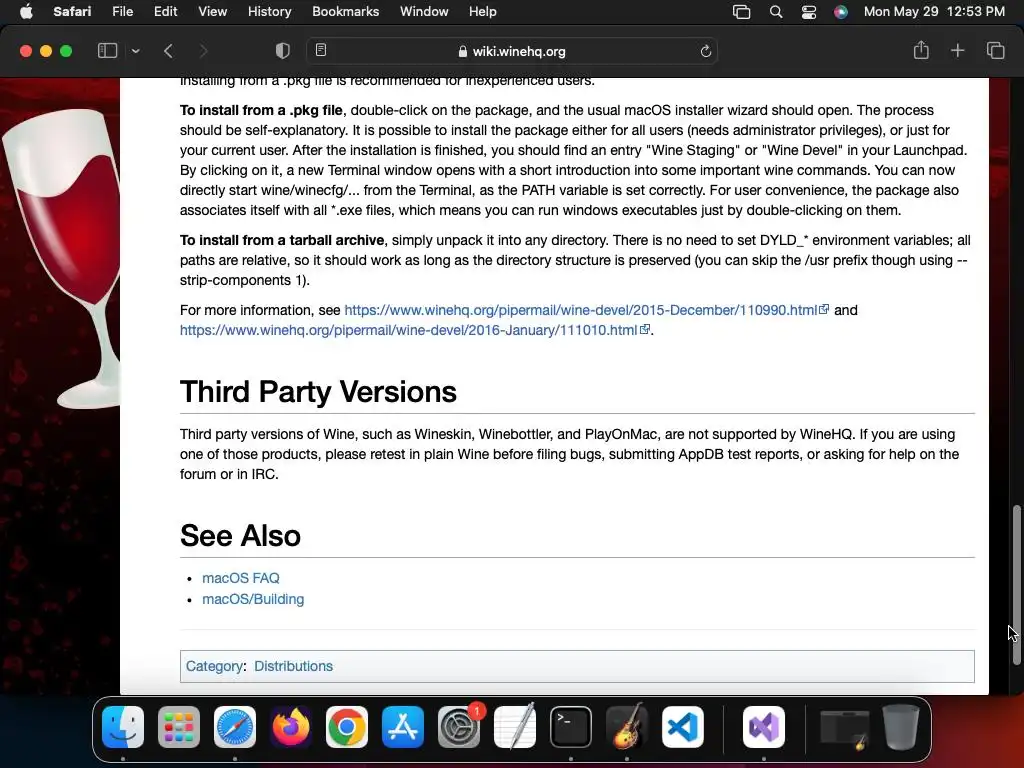Open the Bookmarks menu
1024x768 pixels.
(345, 12)
